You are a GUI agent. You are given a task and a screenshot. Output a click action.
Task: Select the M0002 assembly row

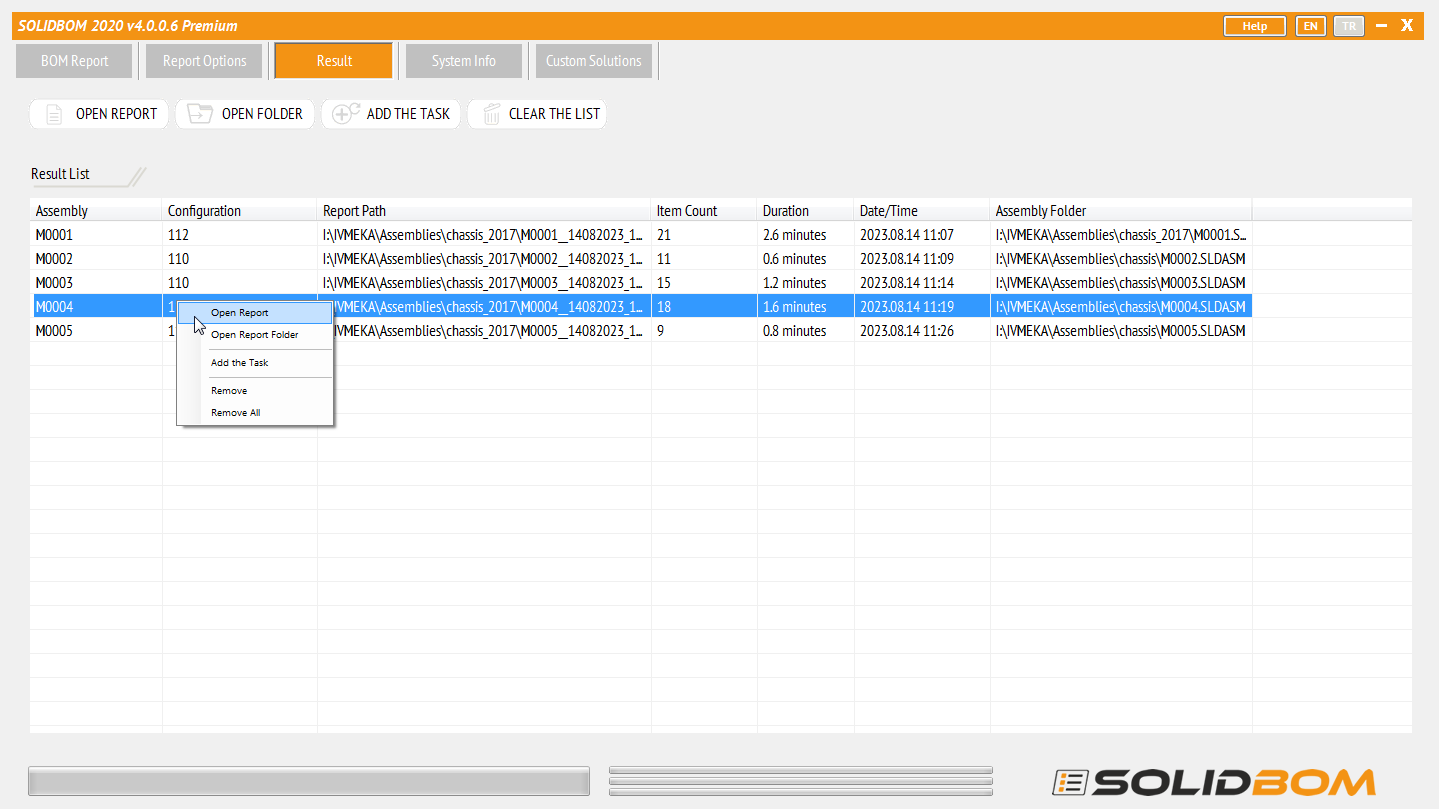(641, 259)
